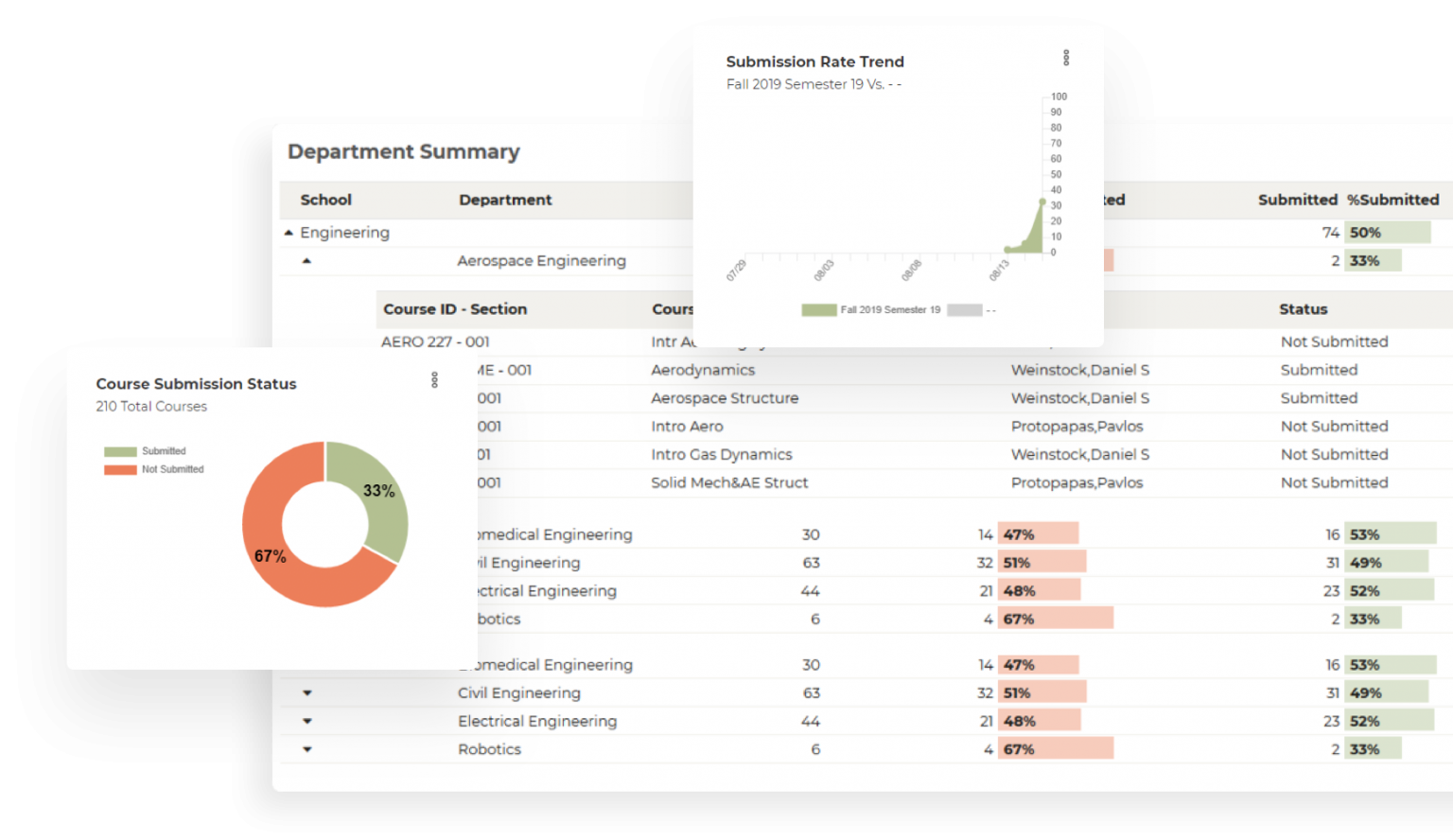
Task: Collapse the Aerospace Engineering department row
Action: 306,261
